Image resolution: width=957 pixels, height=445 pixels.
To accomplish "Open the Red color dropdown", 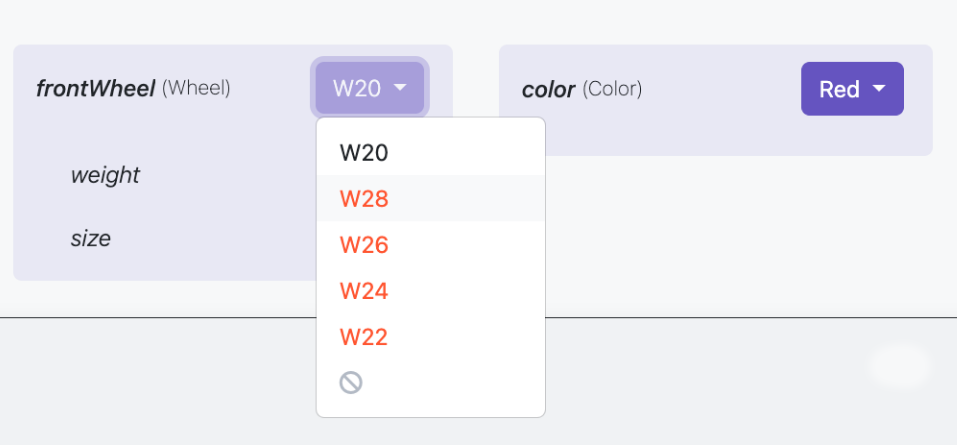I will 851,89.
